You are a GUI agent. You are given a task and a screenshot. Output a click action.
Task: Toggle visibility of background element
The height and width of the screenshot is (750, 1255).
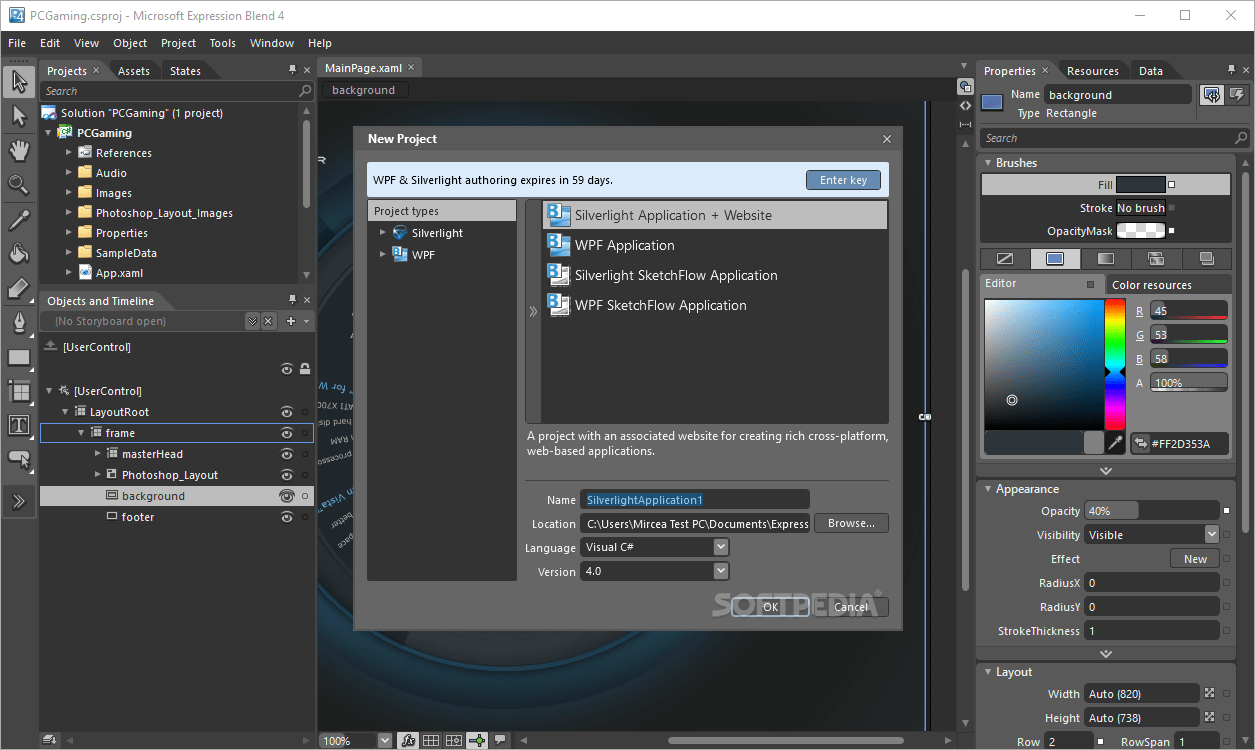(x=287, y=496)
